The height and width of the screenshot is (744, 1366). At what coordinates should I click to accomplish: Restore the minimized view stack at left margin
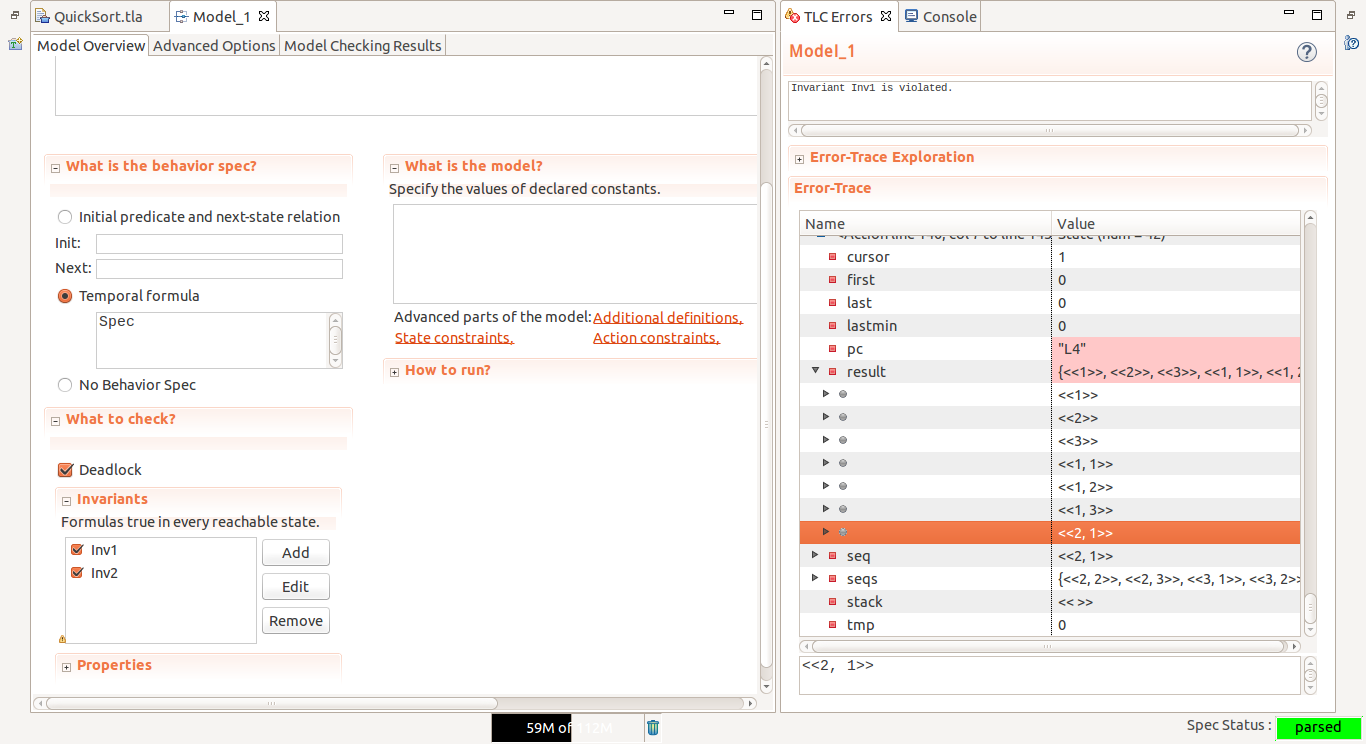click(x=15, y=16)
